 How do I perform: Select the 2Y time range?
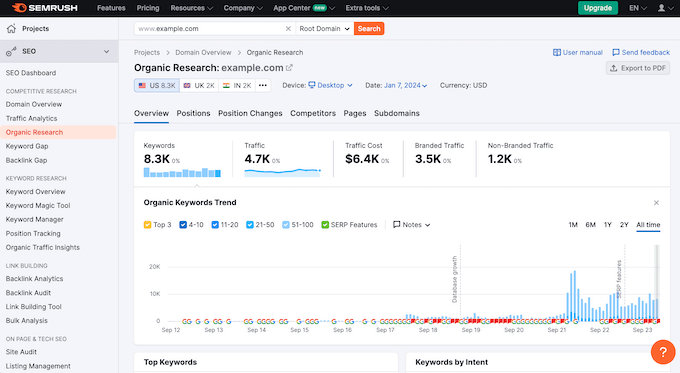tap(624, 225)
